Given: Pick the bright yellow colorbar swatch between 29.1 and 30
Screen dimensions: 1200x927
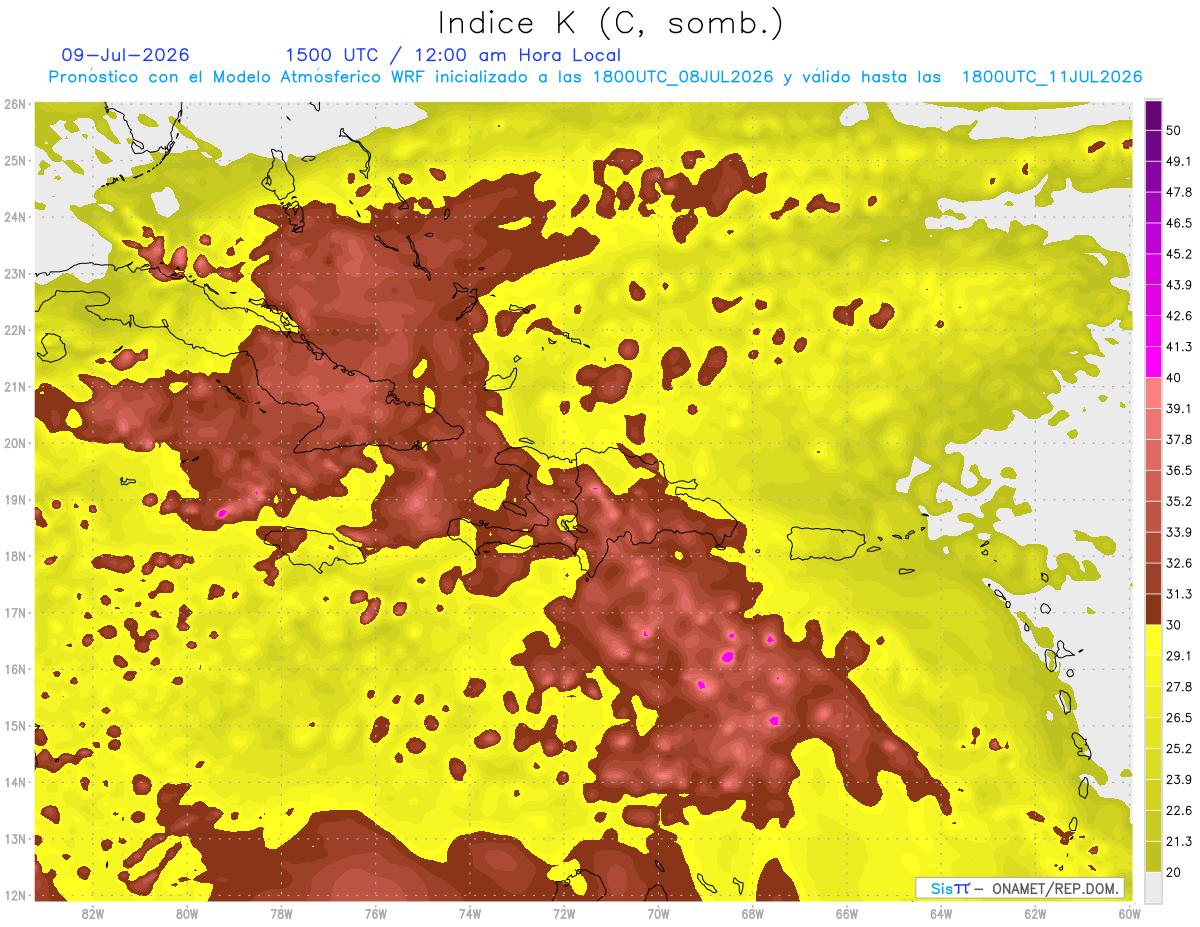Looking at the screenshot, I should coord(1153,641).
